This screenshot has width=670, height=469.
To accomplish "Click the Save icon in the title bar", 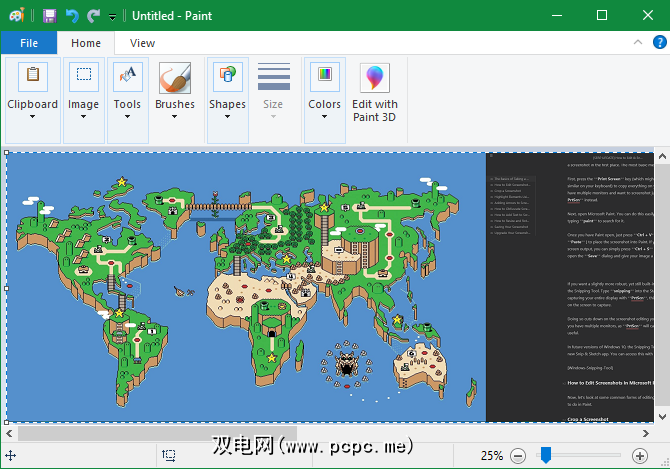I will tap(50, 16).
